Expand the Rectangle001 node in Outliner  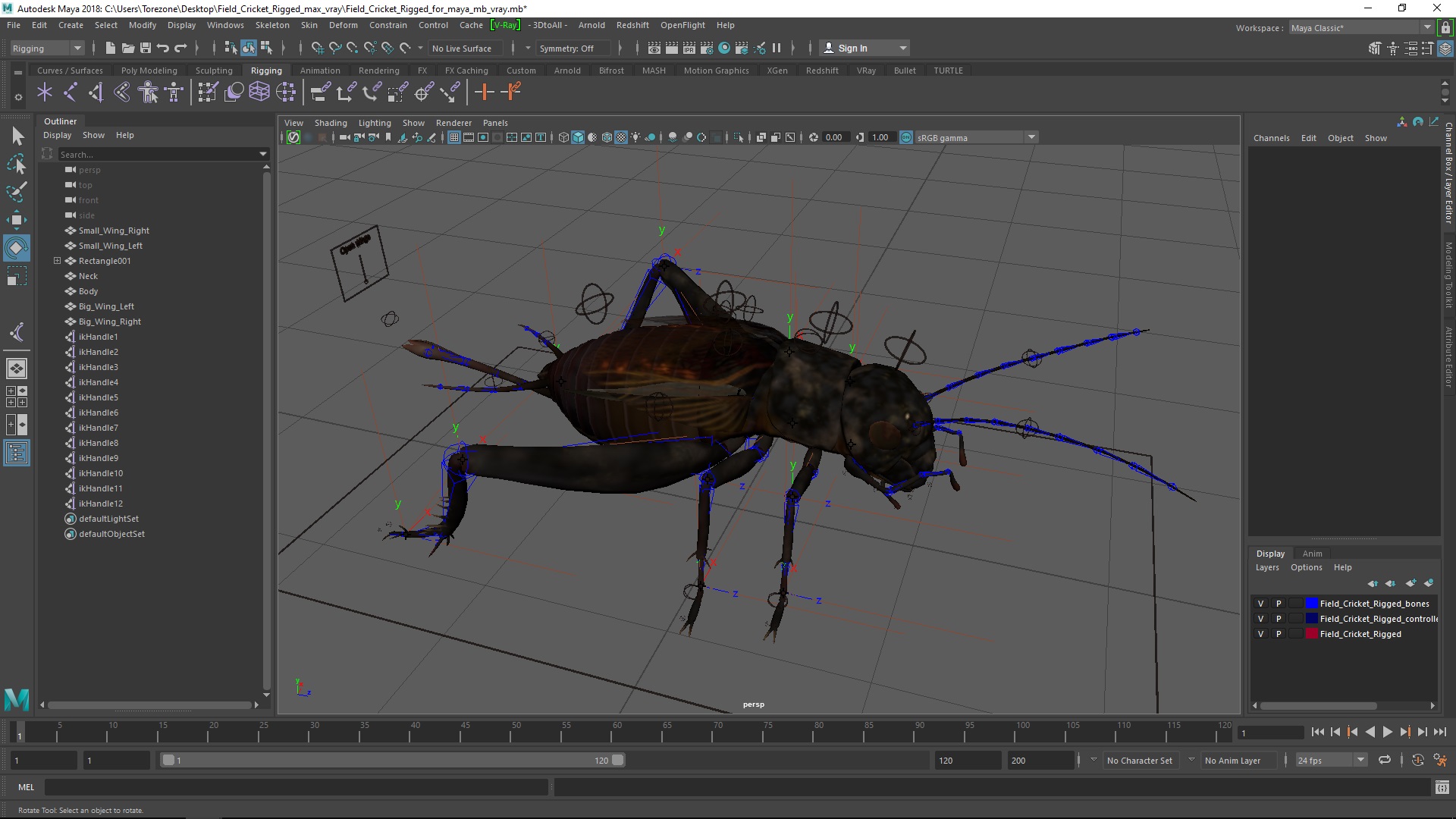click(57, 261)
